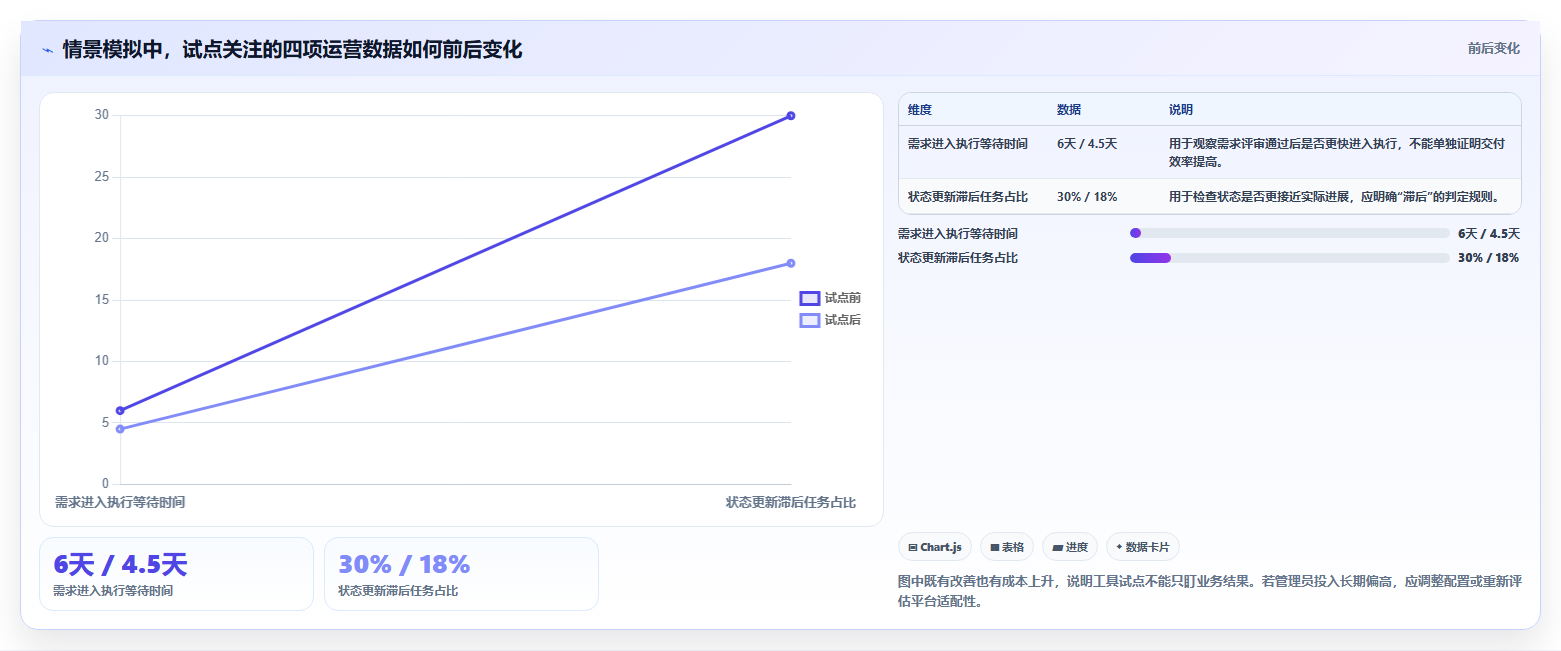
Task: Click the 试点后 point at value 18
Action: (791, 263)
